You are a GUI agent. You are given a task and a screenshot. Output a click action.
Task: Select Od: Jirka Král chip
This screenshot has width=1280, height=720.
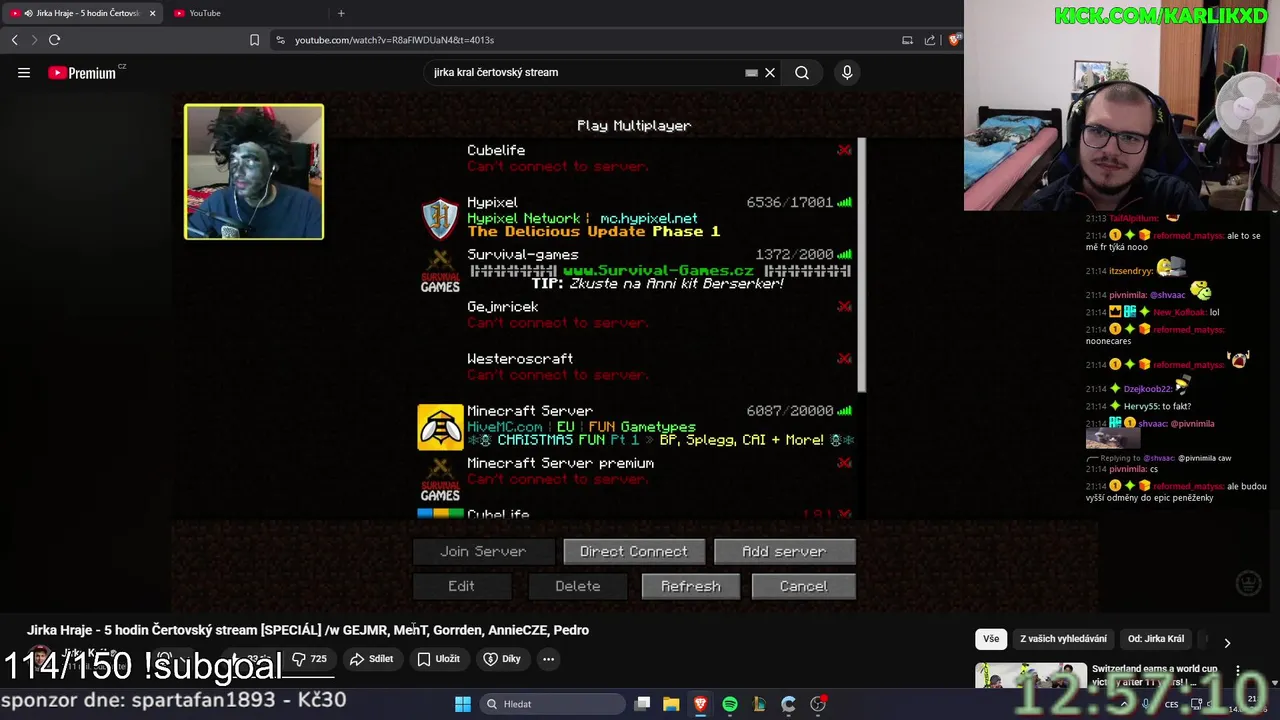1155,639
